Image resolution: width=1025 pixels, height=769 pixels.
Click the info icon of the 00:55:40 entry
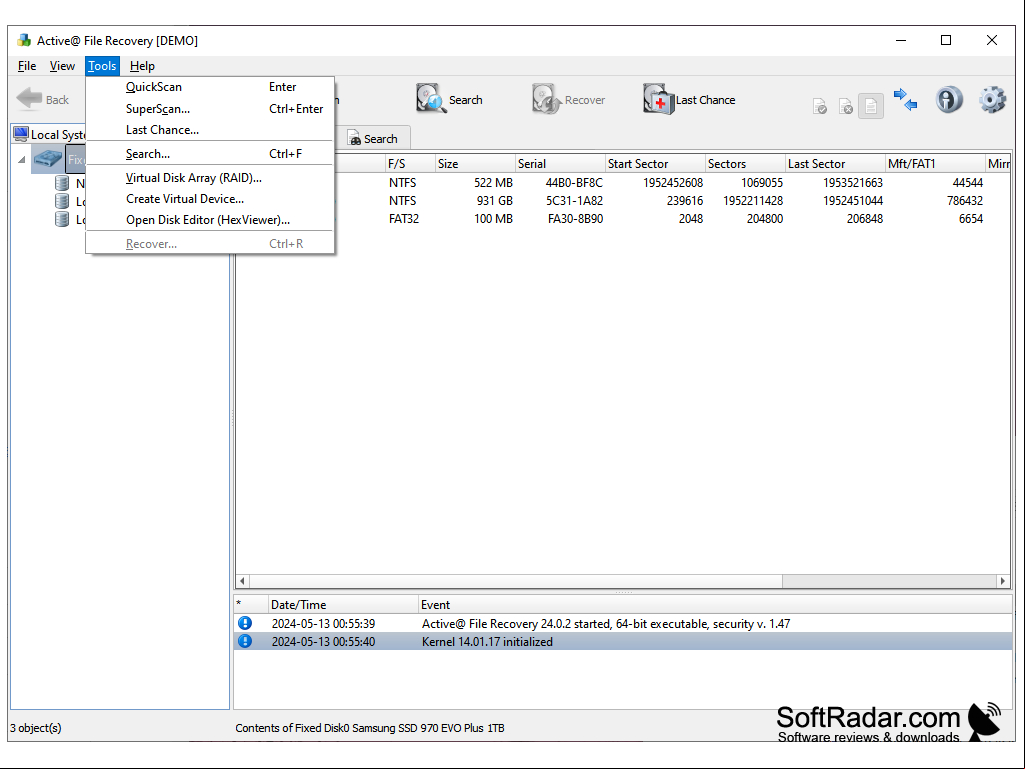(x=244, y=641)
